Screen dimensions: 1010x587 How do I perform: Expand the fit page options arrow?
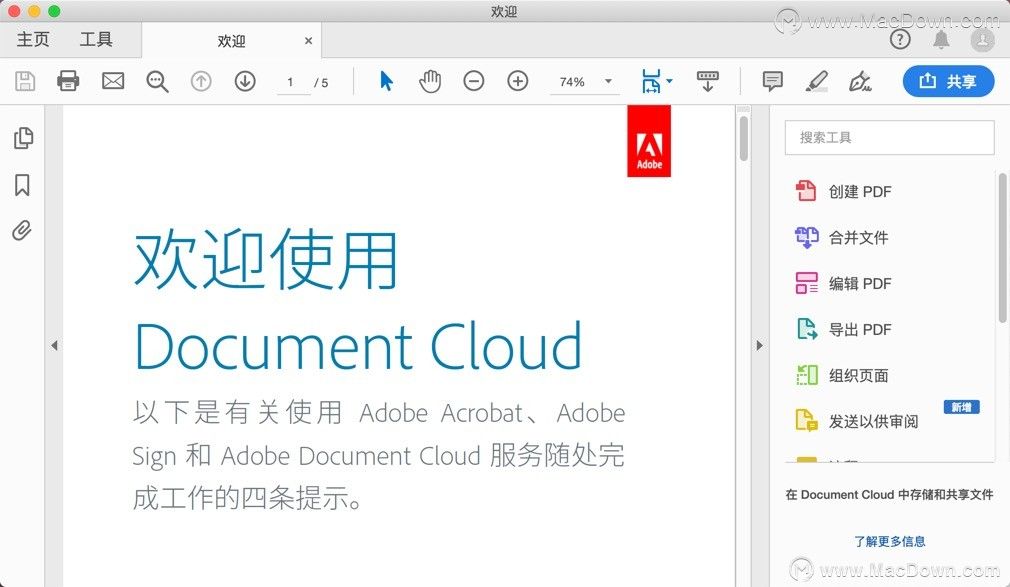pos(669,81)
